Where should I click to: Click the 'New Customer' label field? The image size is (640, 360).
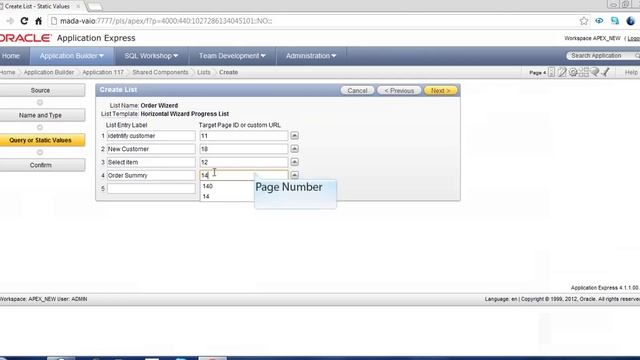[x=151, y=149]
